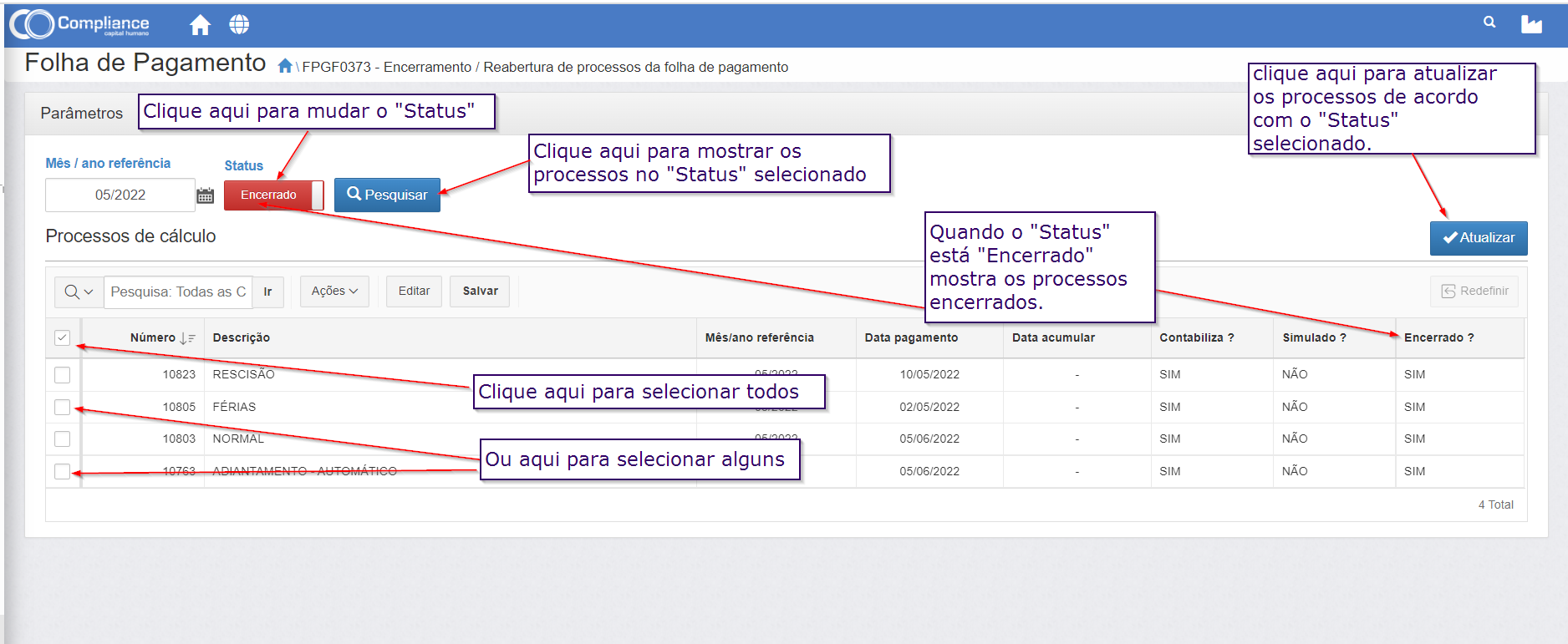Sort by the Número column arrow
This screenshot has width=1568, height=644.
tap(187, 338)
